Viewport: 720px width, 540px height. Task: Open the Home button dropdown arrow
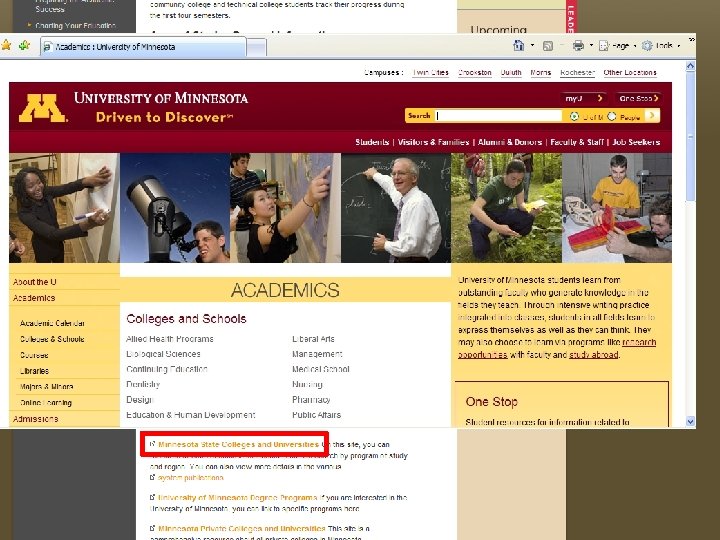[x=532, y=45]
